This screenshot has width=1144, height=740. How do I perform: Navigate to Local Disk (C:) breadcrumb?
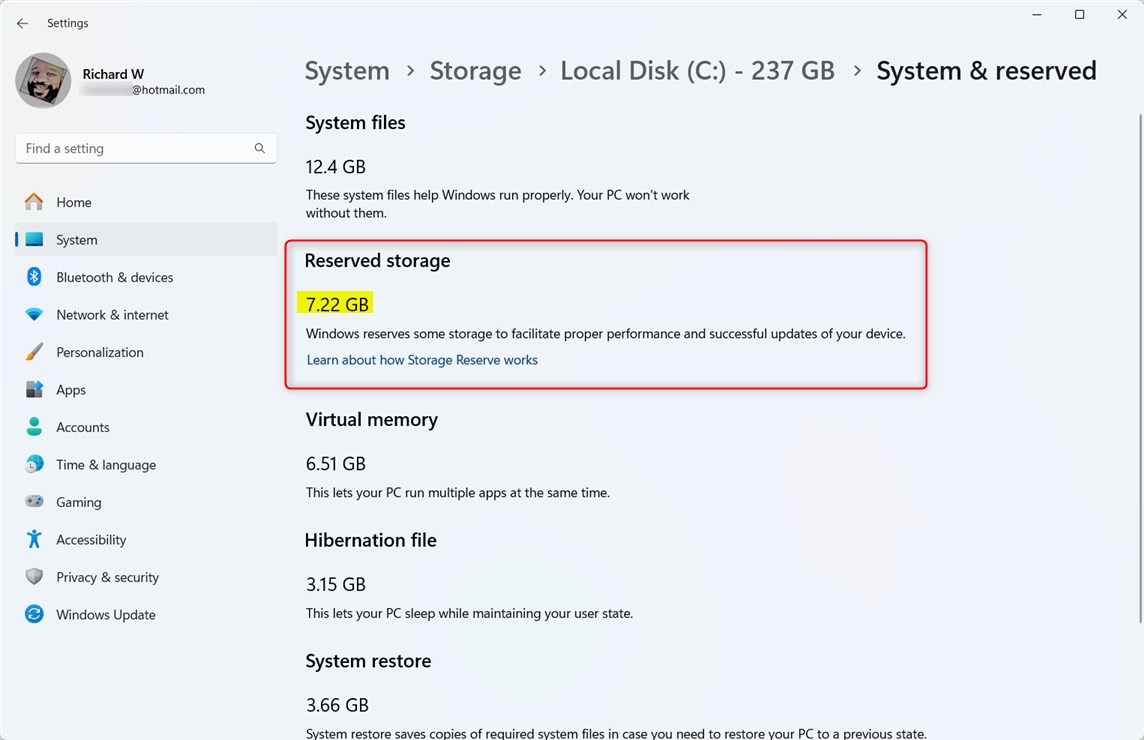click(697, 70)
